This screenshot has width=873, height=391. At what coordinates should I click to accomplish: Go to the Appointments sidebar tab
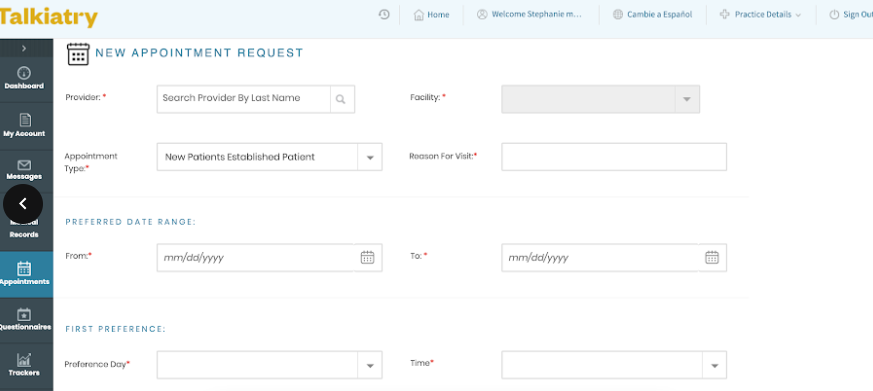click(x=26, y=274)
